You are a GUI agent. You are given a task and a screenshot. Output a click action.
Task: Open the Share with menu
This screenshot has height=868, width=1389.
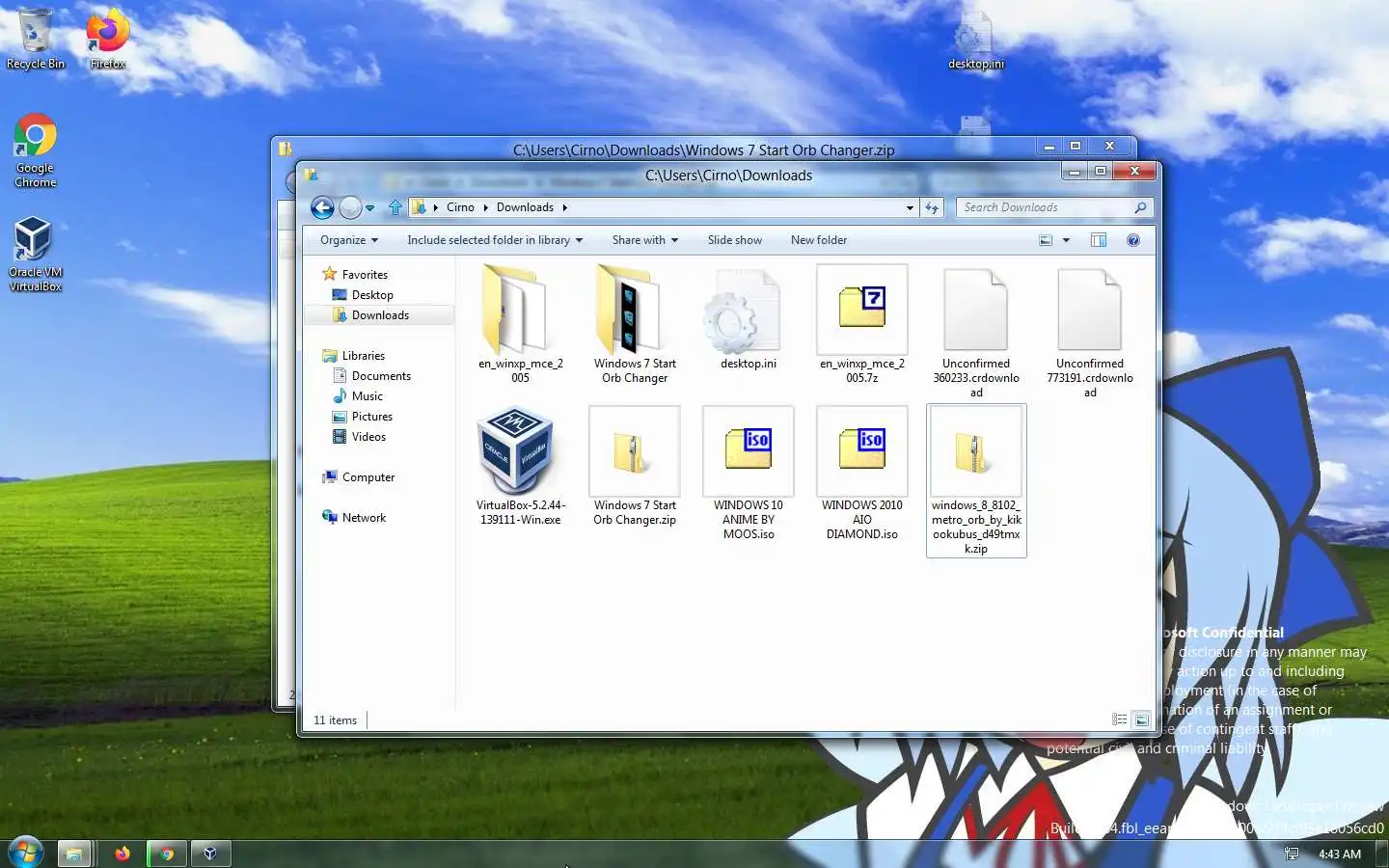[x=645, y=240]
